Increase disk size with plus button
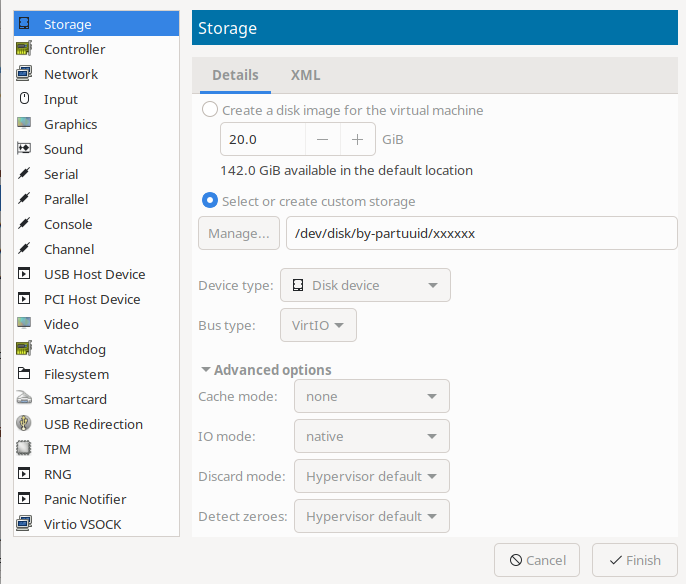This screenshot has width=686, height=584. click(x=357, y=140)
